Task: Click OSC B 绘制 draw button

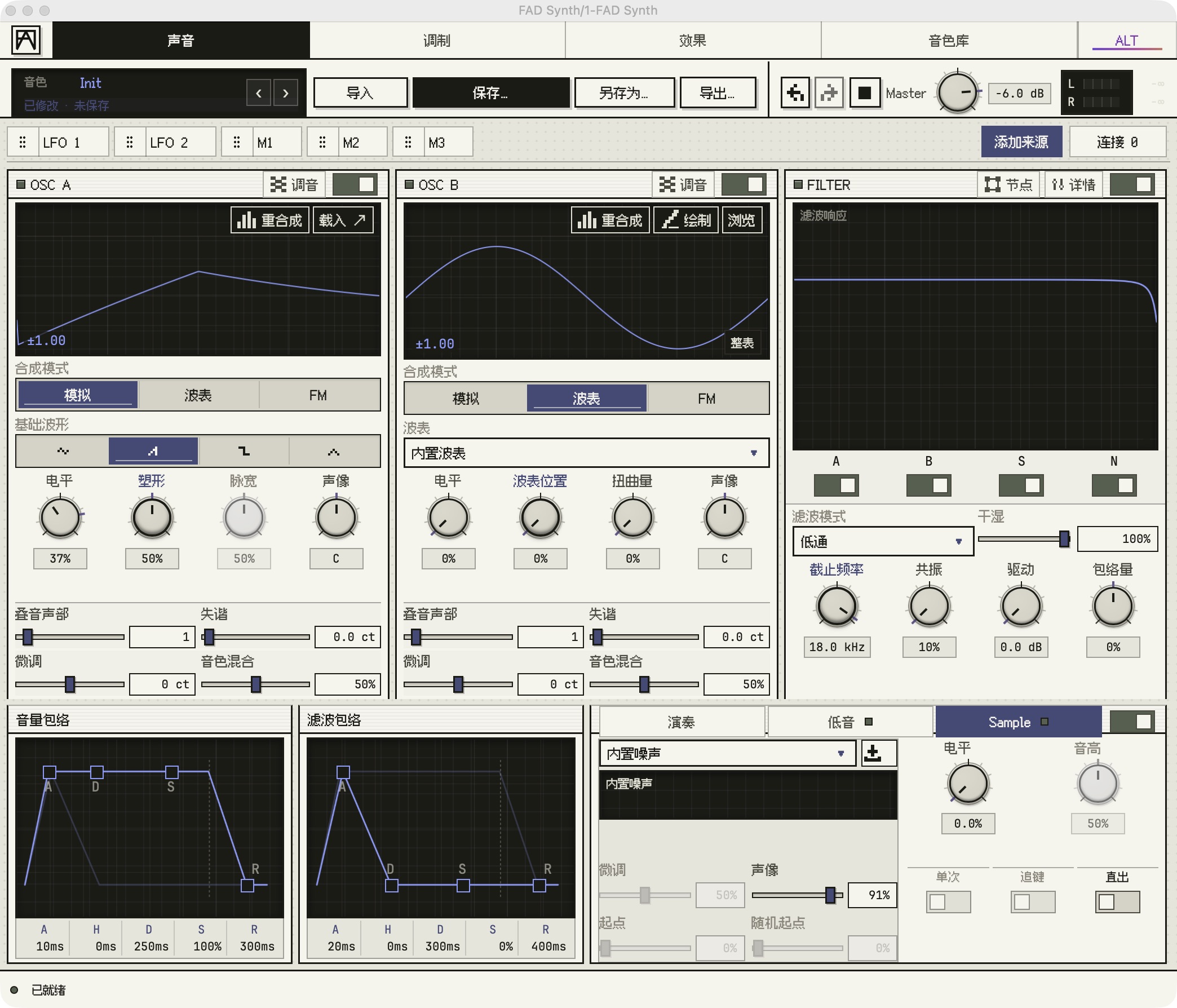Action: click(x=686, y=220)
